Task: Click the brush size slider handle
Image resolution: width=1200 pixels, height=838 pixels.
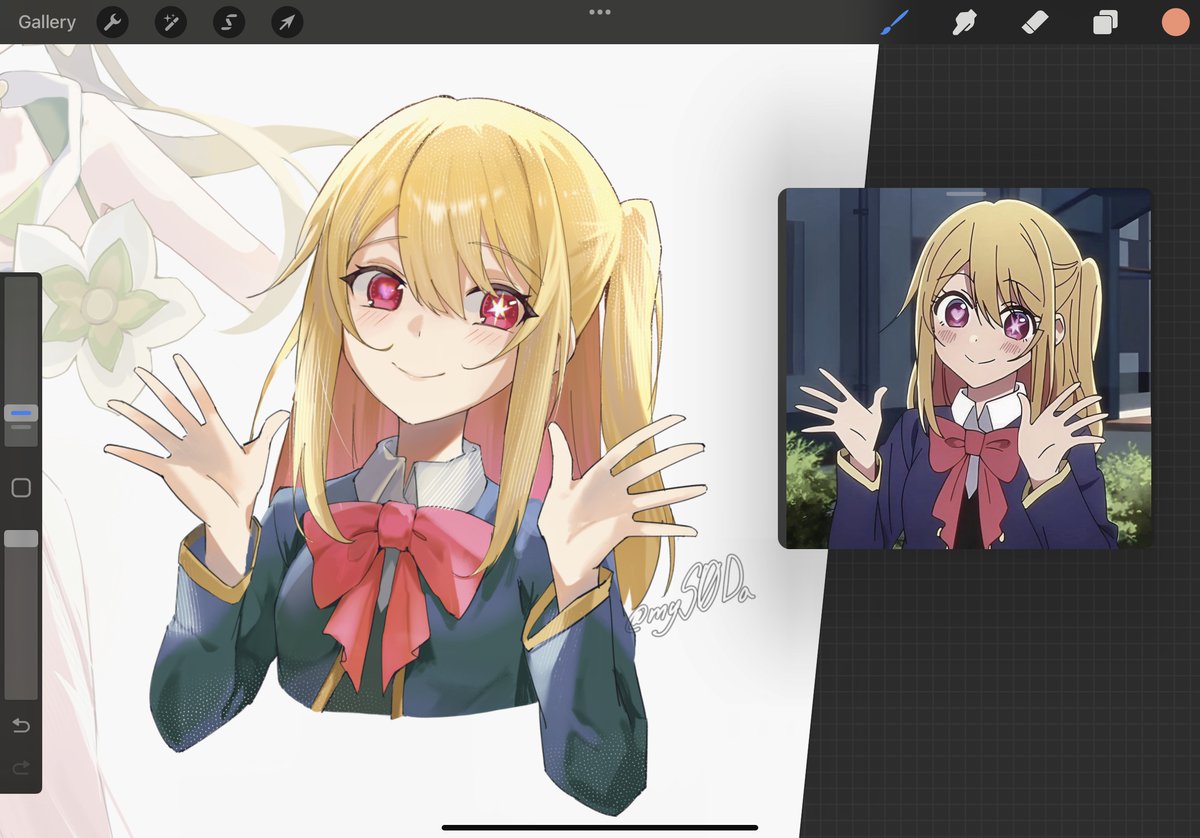Action: [21, 412]
